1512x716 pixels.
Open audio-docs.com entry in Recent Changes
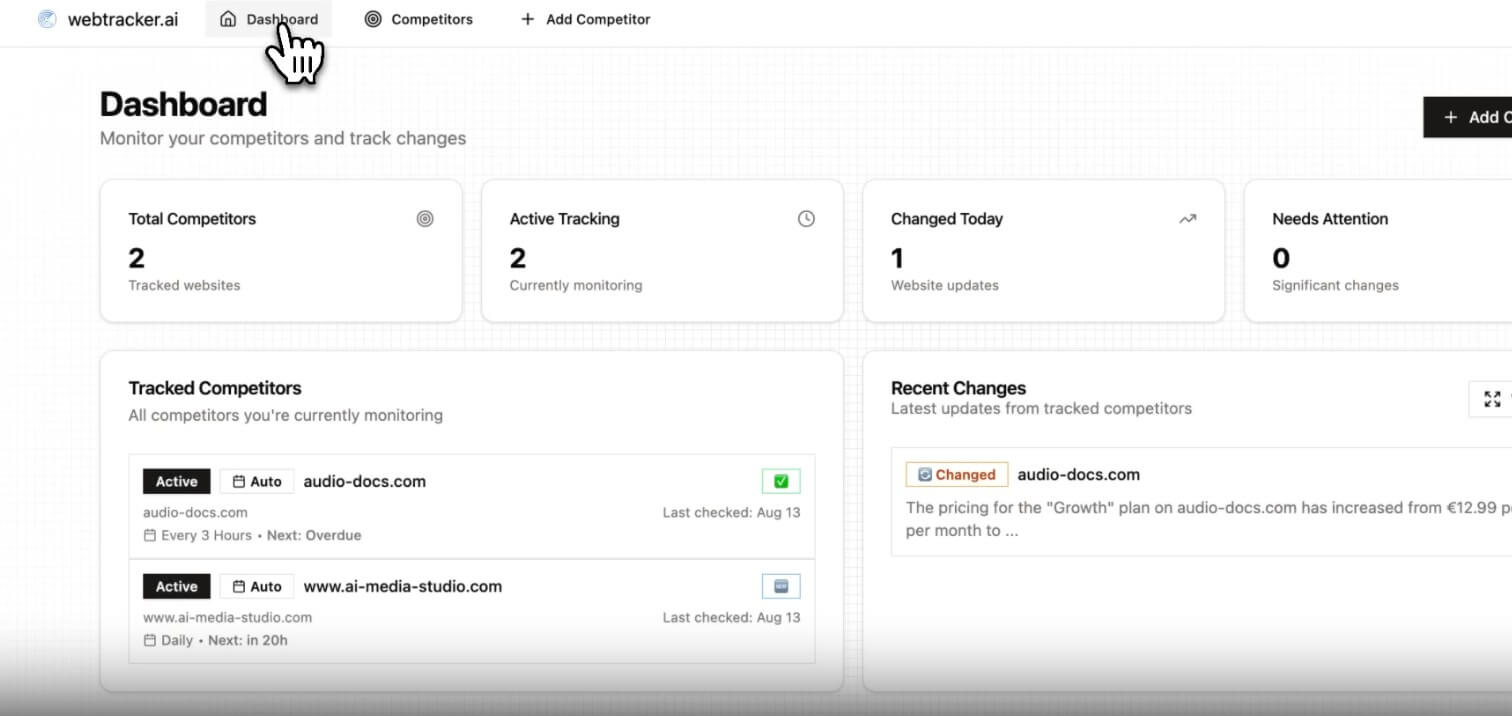tap(1079, 474)
